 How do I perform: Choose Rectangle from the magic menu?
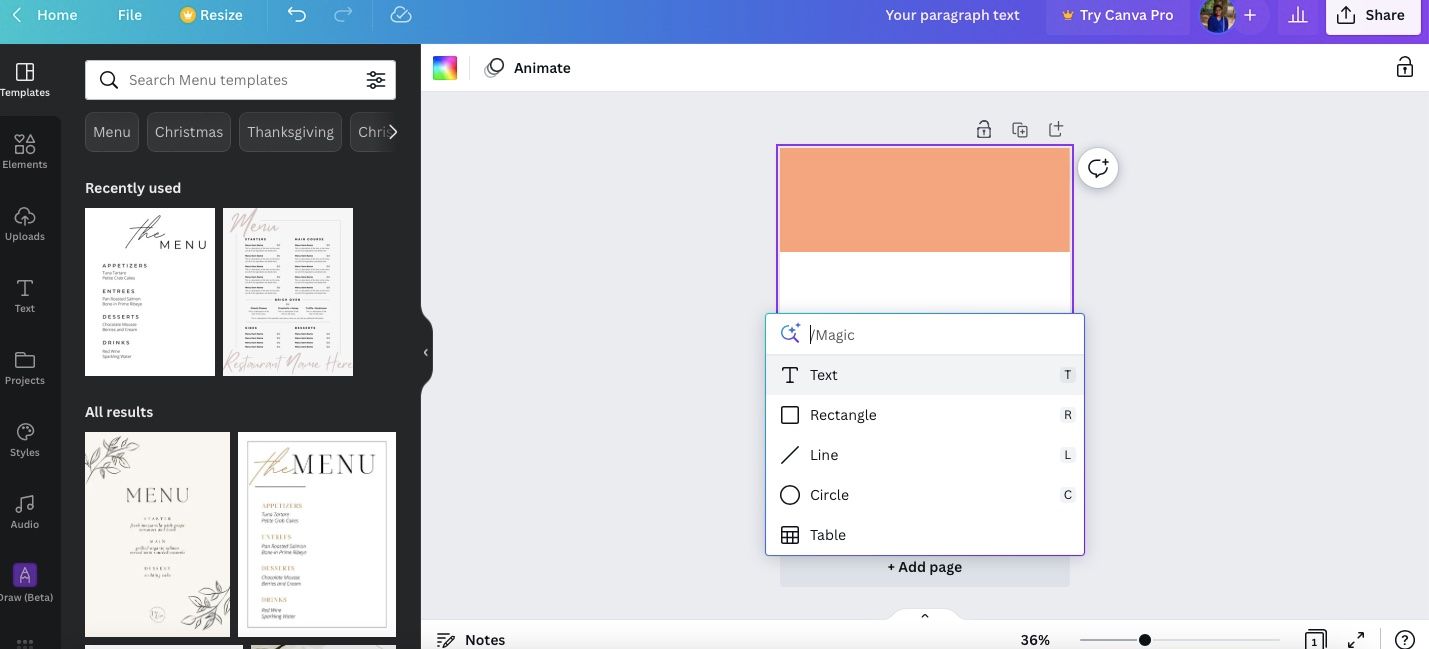(x=925, y=415)
